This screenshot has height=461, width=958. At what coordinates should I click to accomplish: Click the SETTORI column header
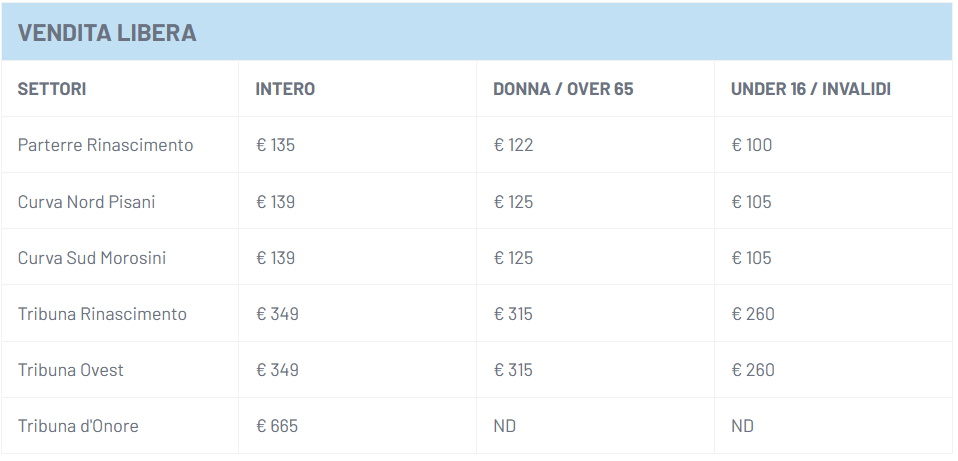click(52, 89)
